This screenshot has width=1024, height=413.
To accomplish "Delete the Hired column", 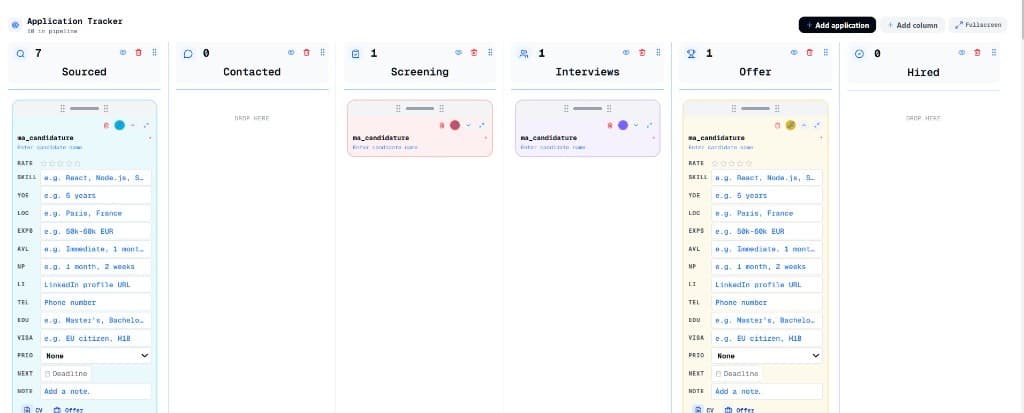I will point(978,52).
